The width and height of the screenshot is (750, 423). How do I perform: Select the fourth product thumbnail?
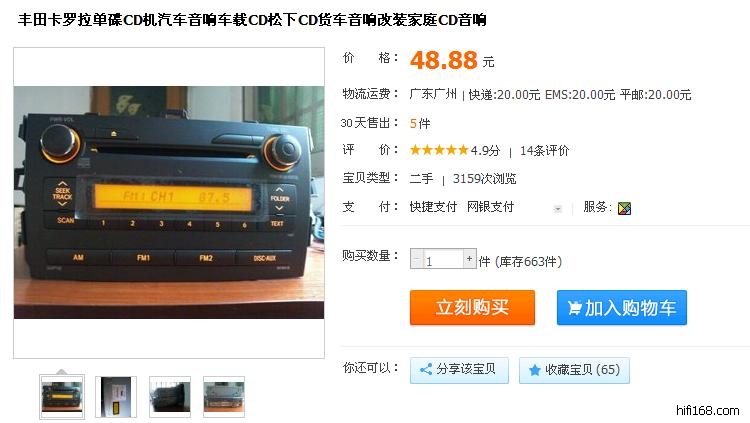pos(224,397)
